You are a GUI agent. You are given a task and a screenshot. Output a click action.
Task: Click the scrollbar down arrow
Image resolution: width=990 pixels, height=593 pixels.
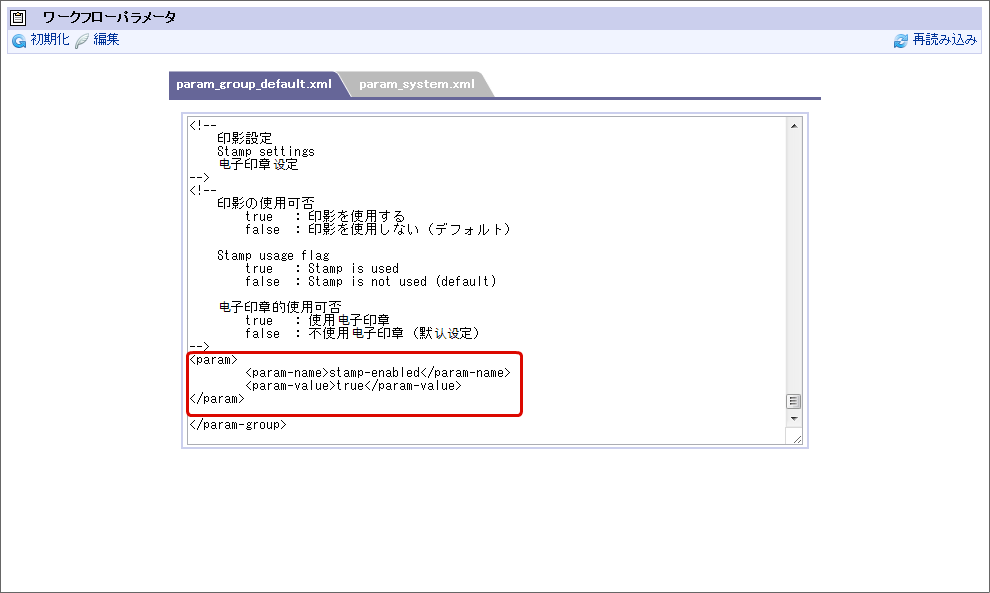[794, 419]
